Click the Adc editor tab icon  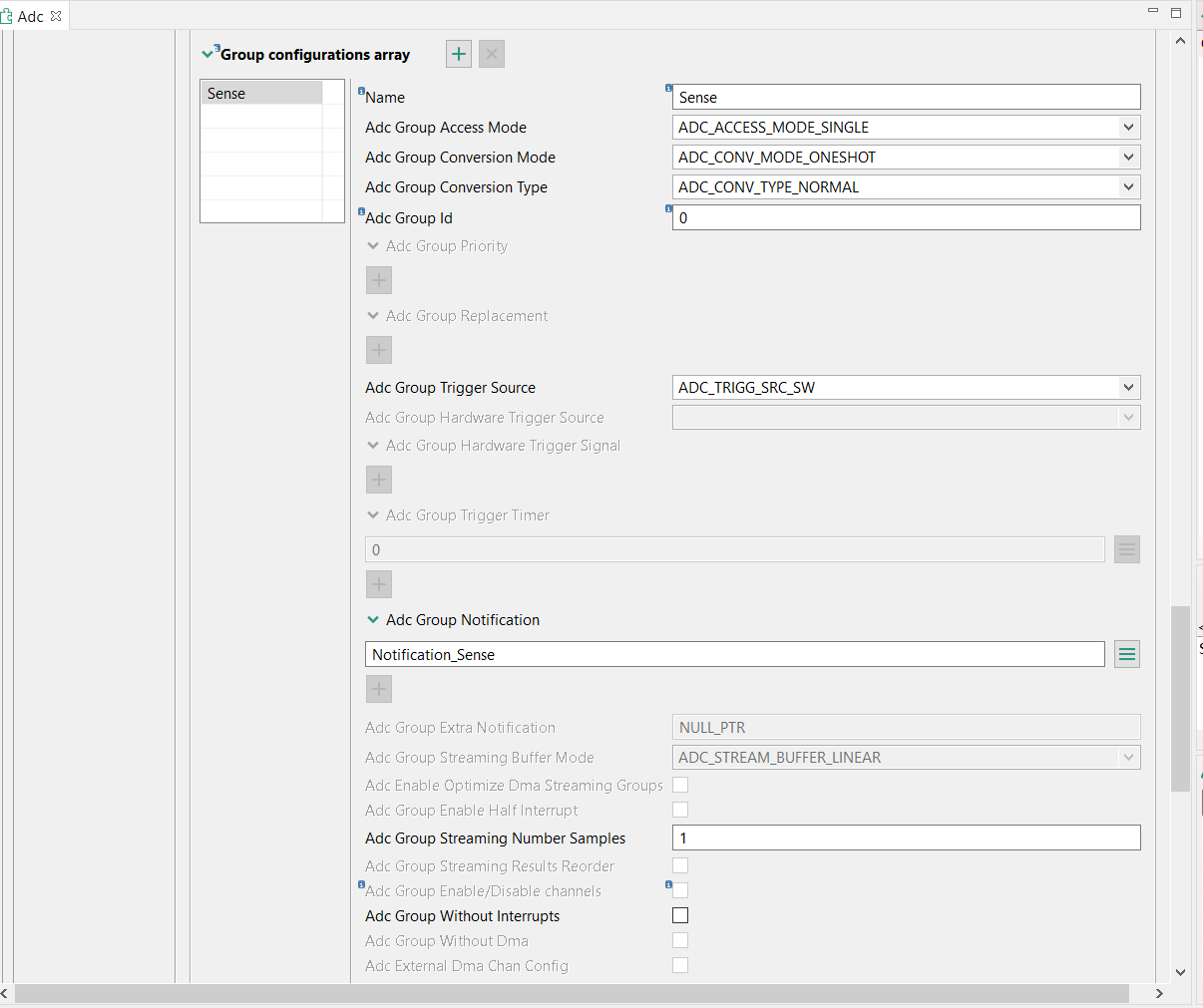(x=7, y=16)
